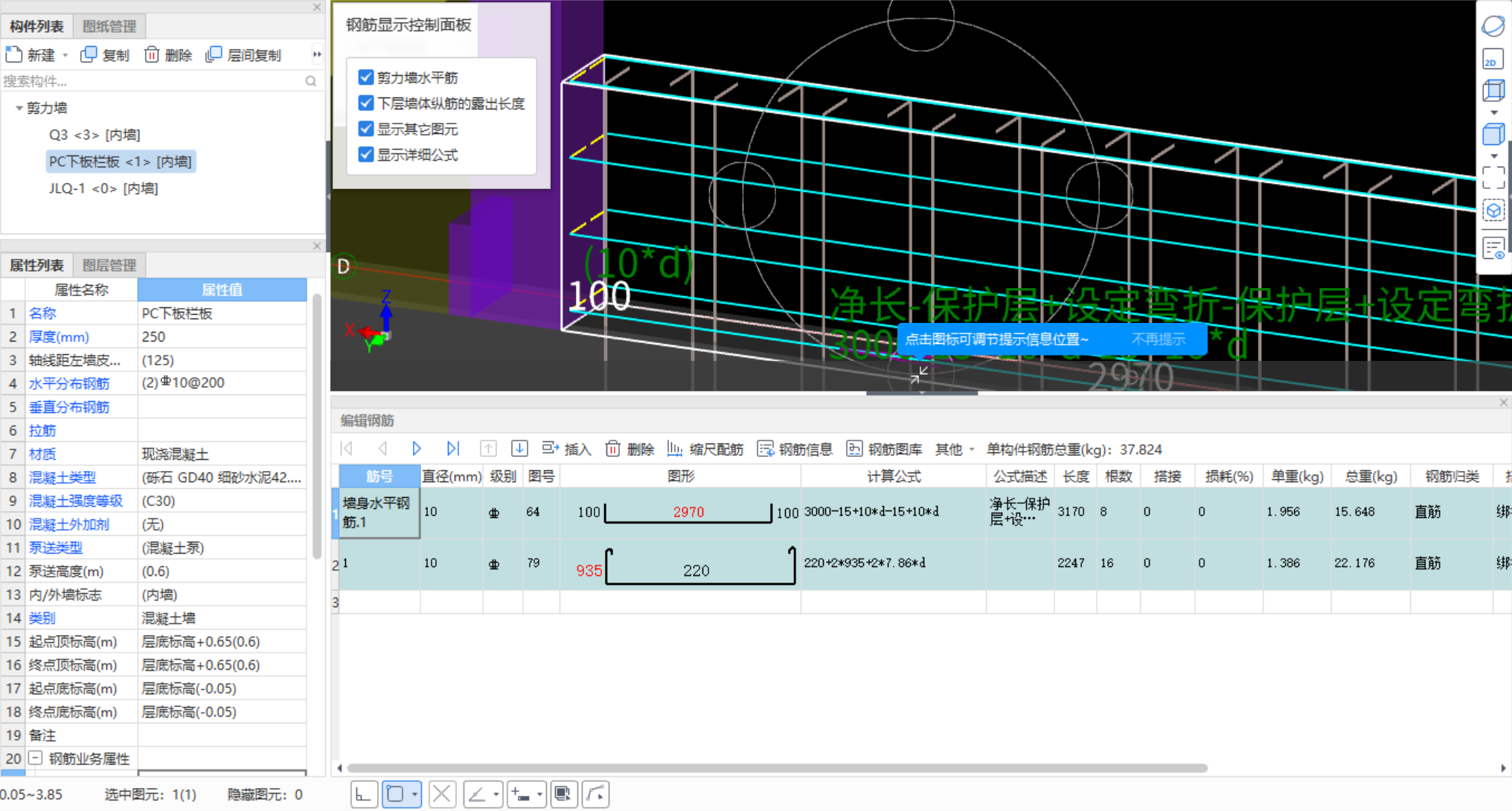This screenshot has width=1512, height=811.
Task: Select the 墙身水平钢筋.1 cell
Action: tap(379, 513)
